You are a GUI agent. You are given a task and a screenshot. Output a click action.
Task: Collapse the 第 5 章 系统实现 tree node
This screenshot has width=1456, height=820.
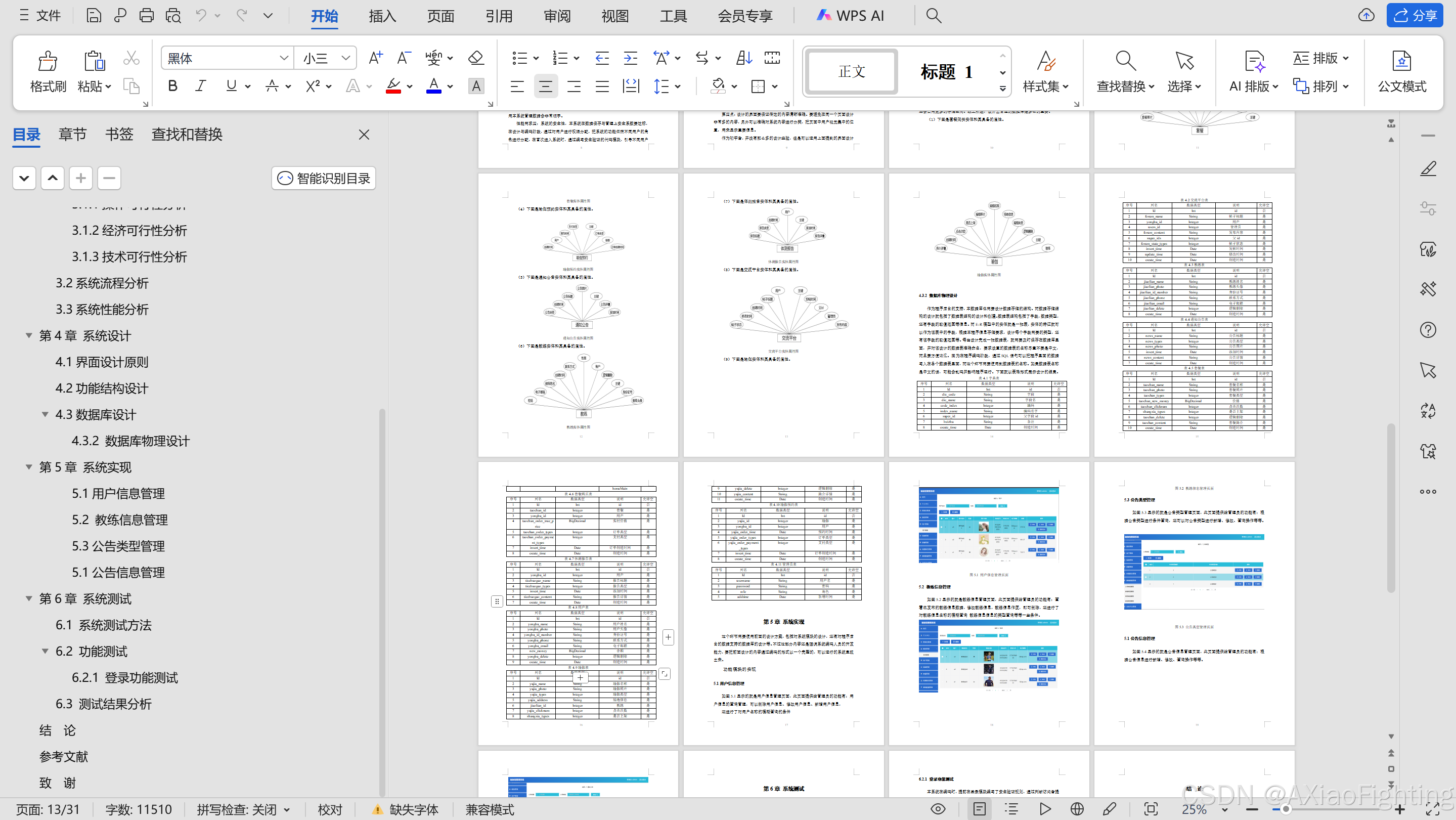29,467
